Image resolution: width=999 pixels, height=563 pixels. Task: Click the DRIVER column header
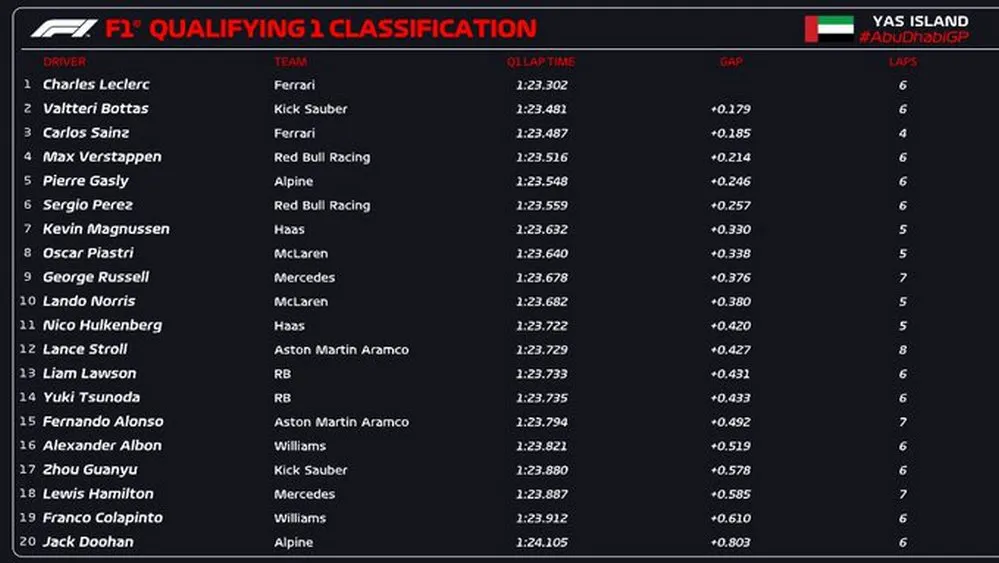pyautogui.click(x=65, y=62)
